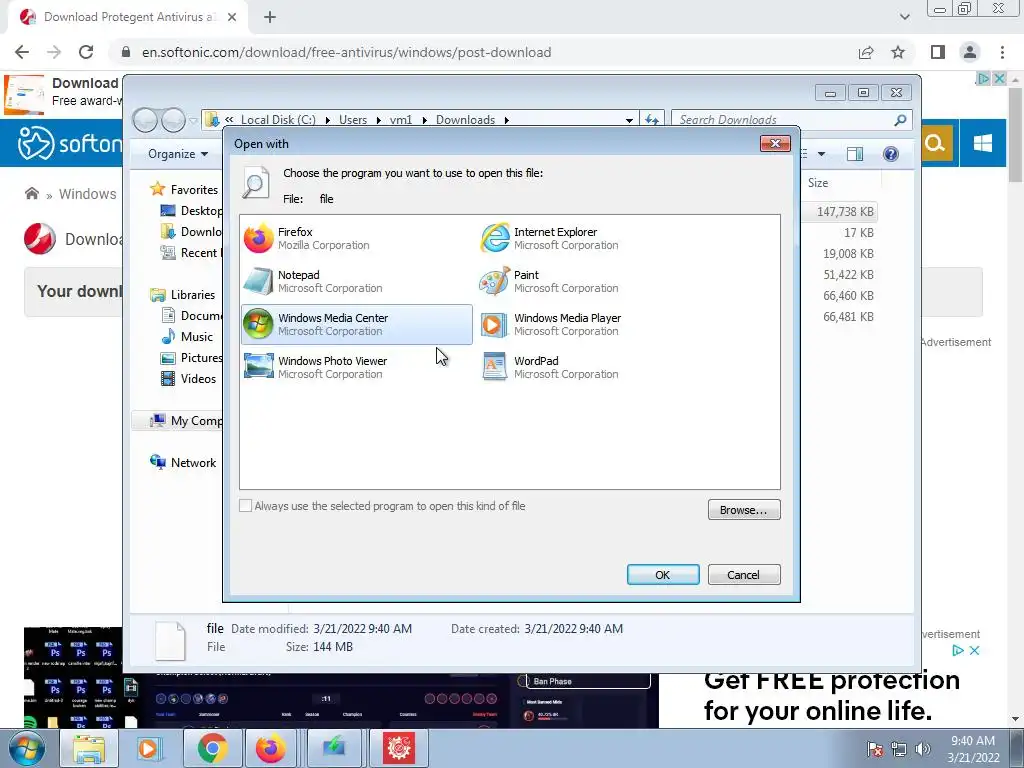Open the Chrome profile avatar
Screen dimensions: 1024x768
coord(970,52)
